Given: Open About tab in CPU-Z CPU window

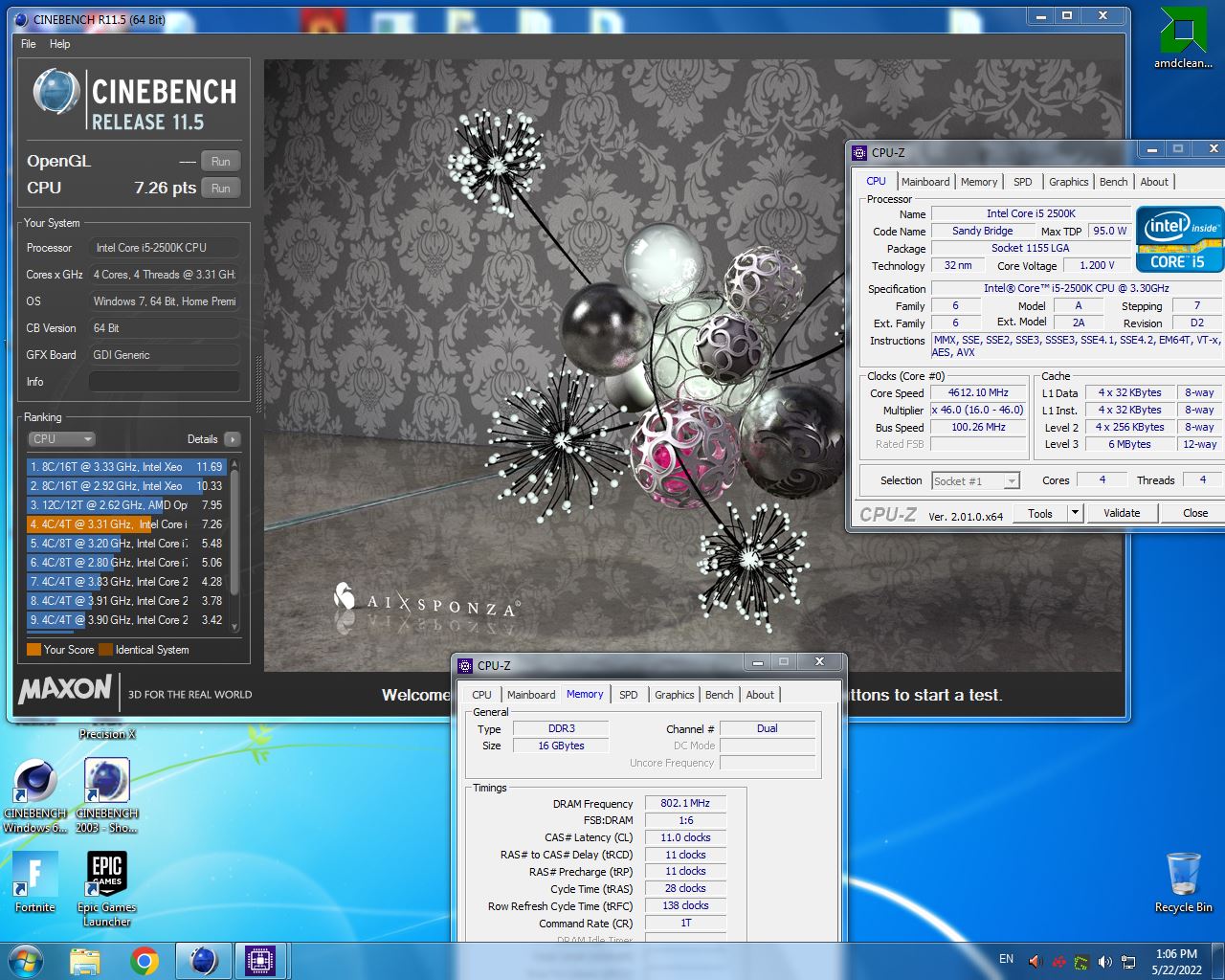Looking at the screenshot, I should pos(1154,182).
